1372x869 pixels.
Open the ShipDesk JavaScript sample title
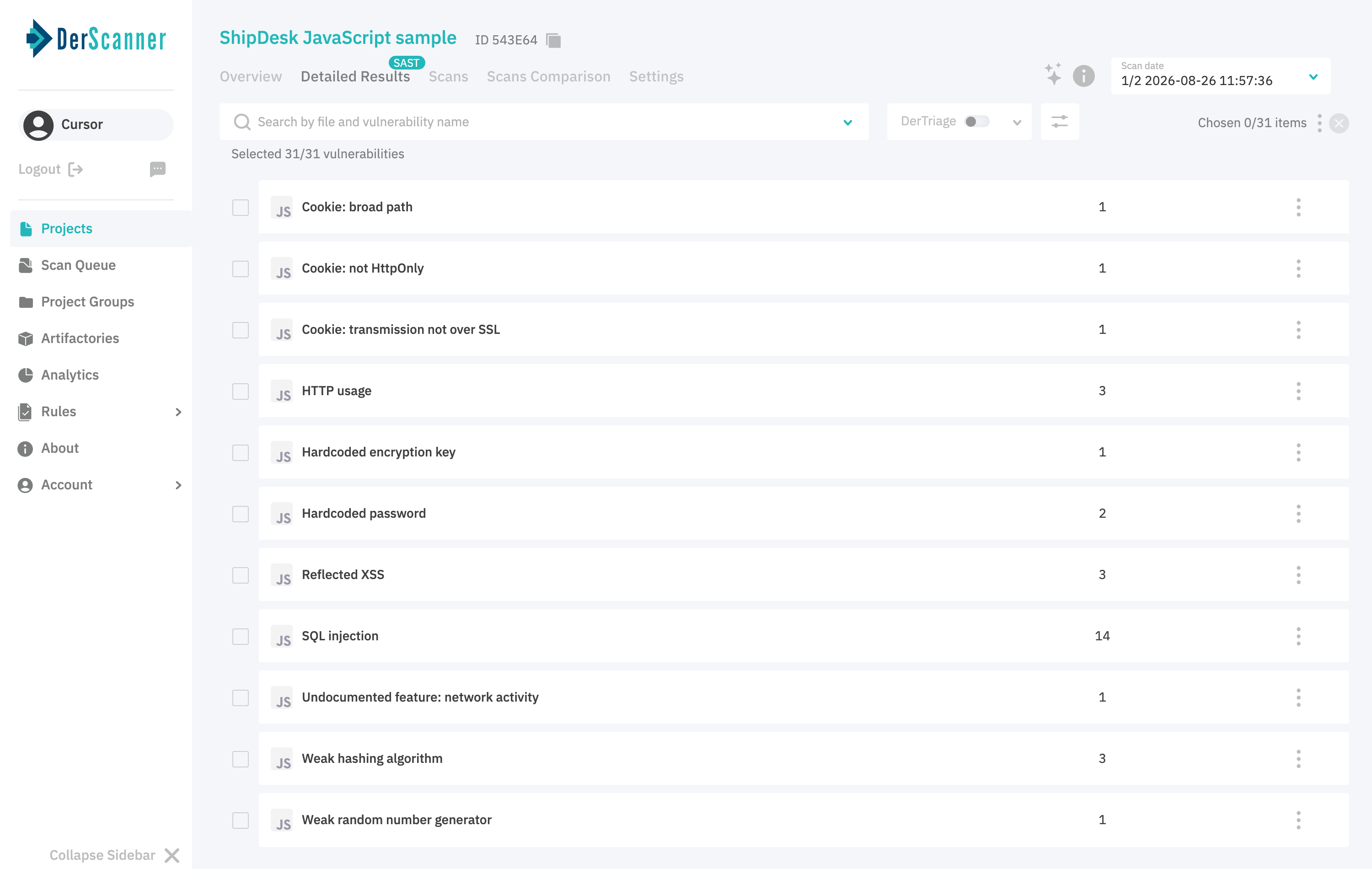(x=338, y=38)
